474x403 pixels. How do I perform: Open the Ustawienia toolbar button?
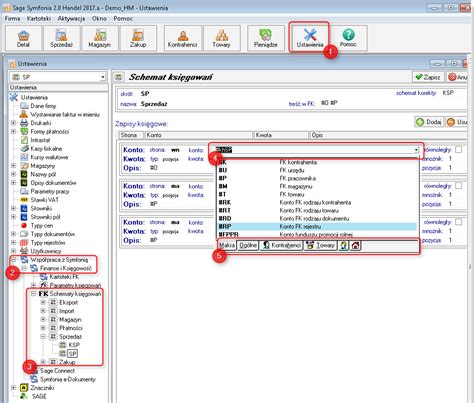tap(310, 38)
